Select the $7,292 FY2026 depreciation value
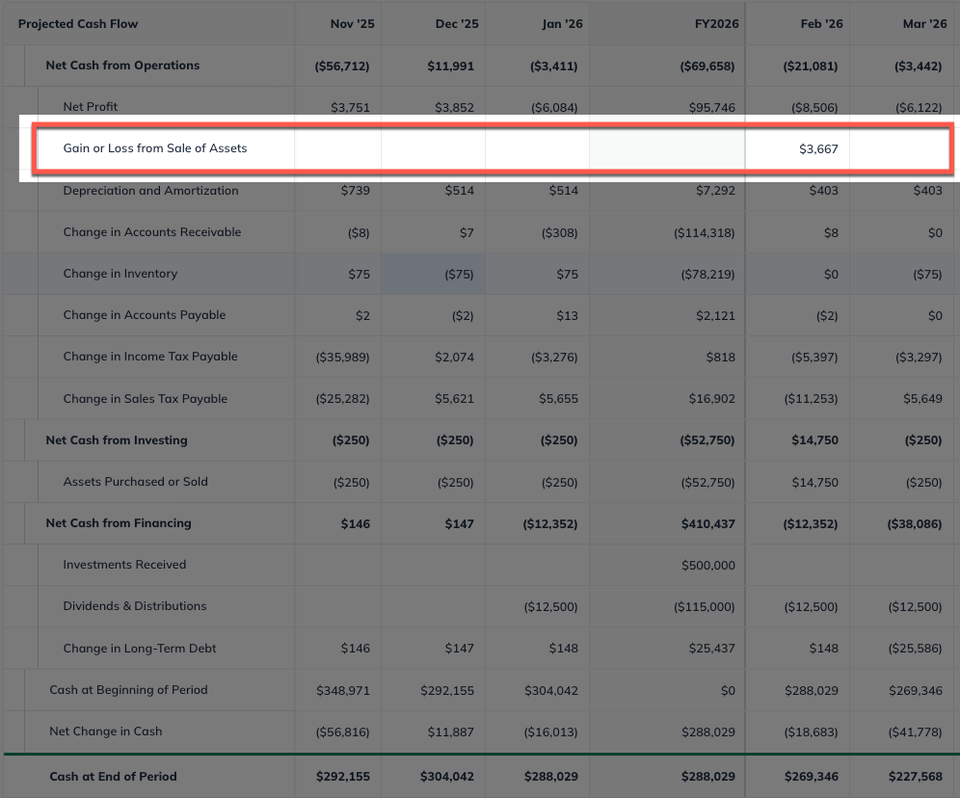Viewport: 960px width, 798px height. click(715, 190)
